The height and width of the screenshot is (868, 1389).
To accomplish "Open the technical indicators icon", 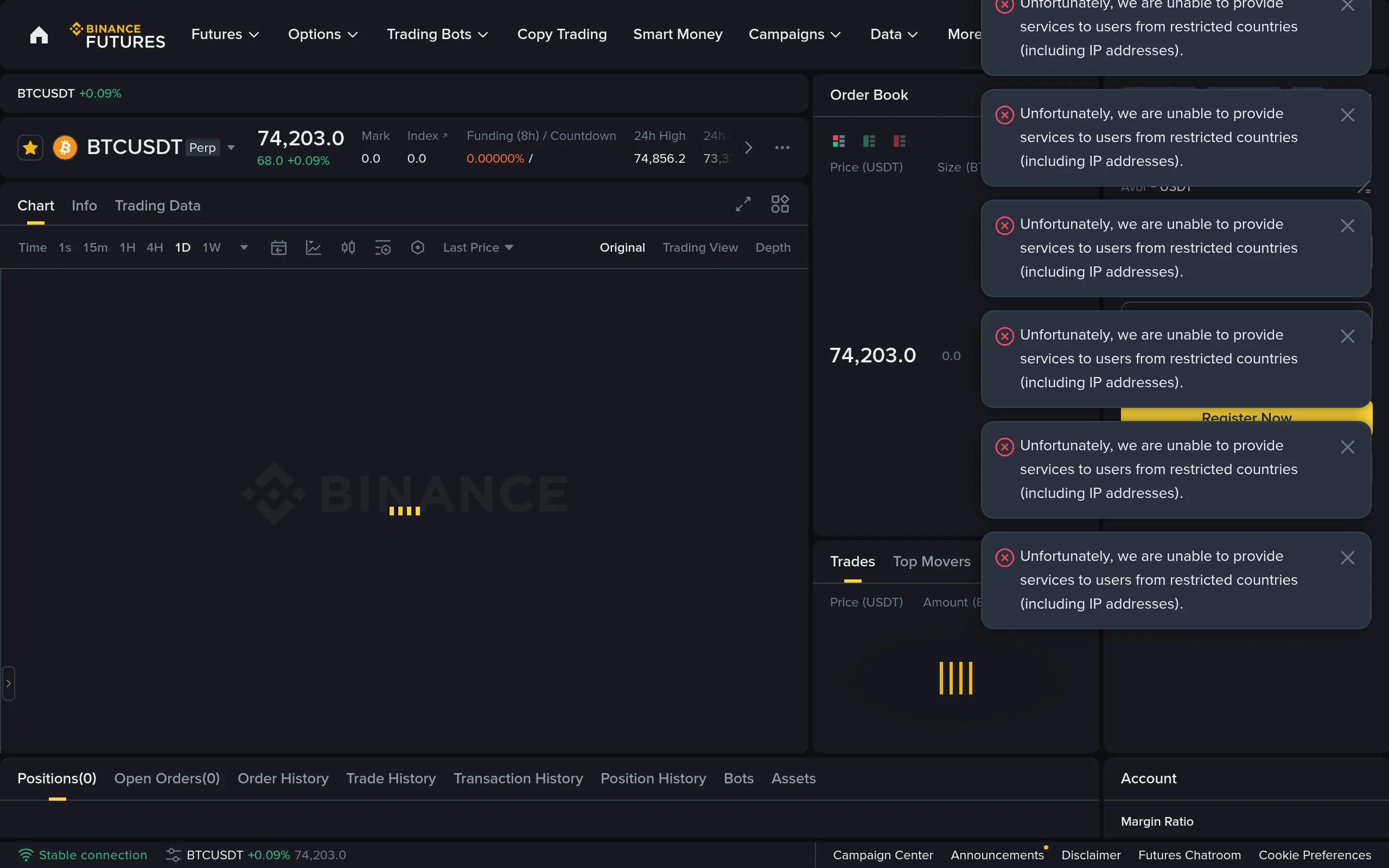I will (x=383, y=247).
